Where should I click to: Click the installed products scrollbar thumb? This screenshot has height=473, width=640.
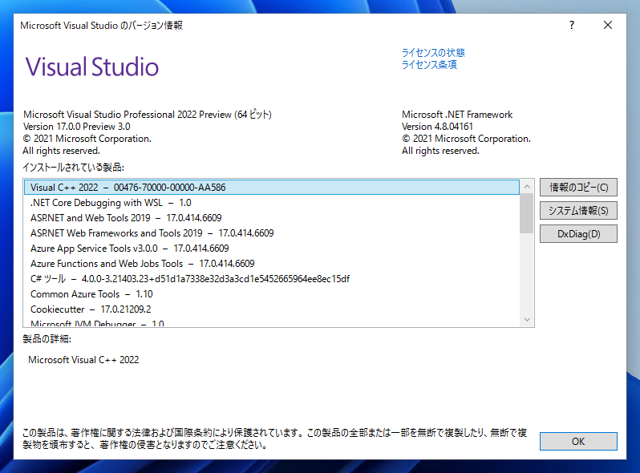(527, 213)
